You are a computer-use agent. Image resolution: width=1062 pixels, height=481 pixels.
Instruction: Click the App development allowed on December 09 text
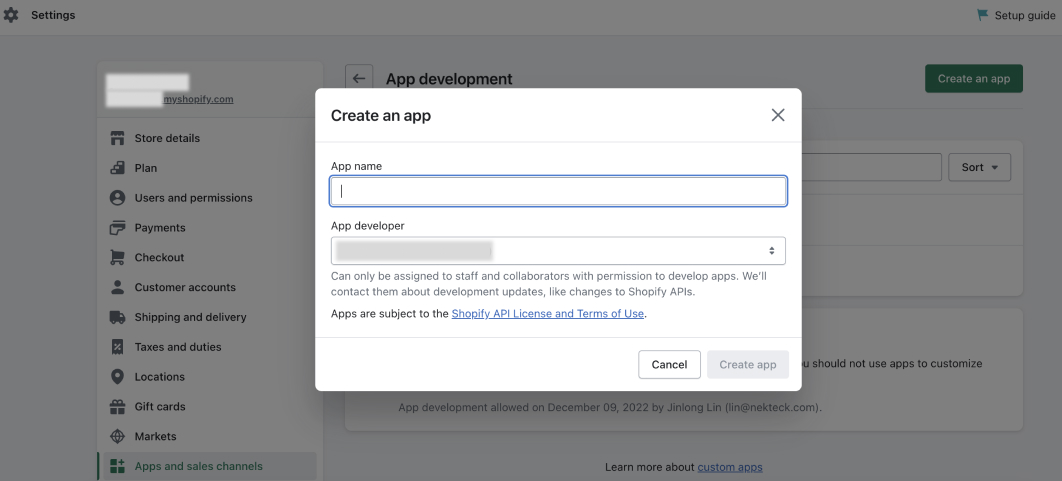[610, 408]
